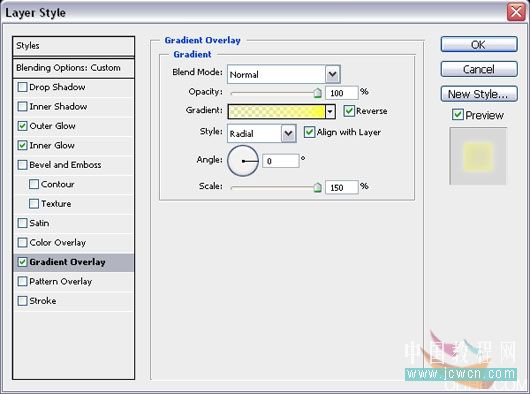
Task: Select the Inner Shadow label
Action: coord(58,106)
